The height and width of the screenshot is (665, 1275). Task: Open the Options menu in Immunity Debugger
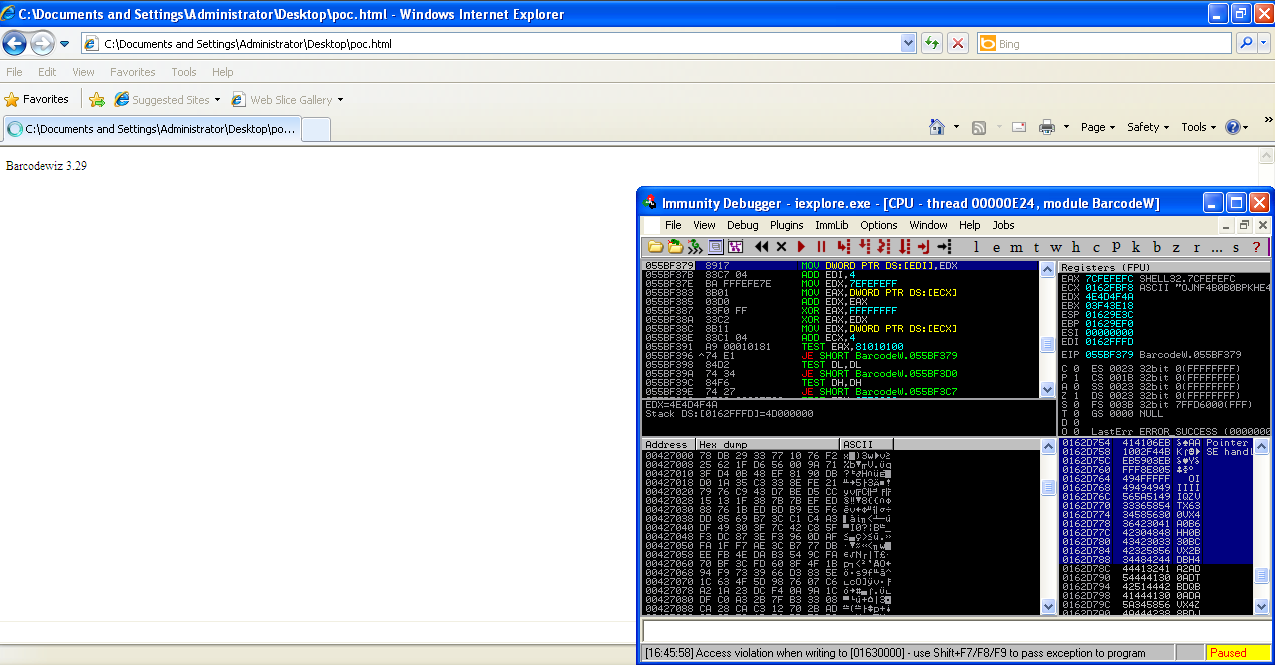pyautogui.click(x=879, y=225)
